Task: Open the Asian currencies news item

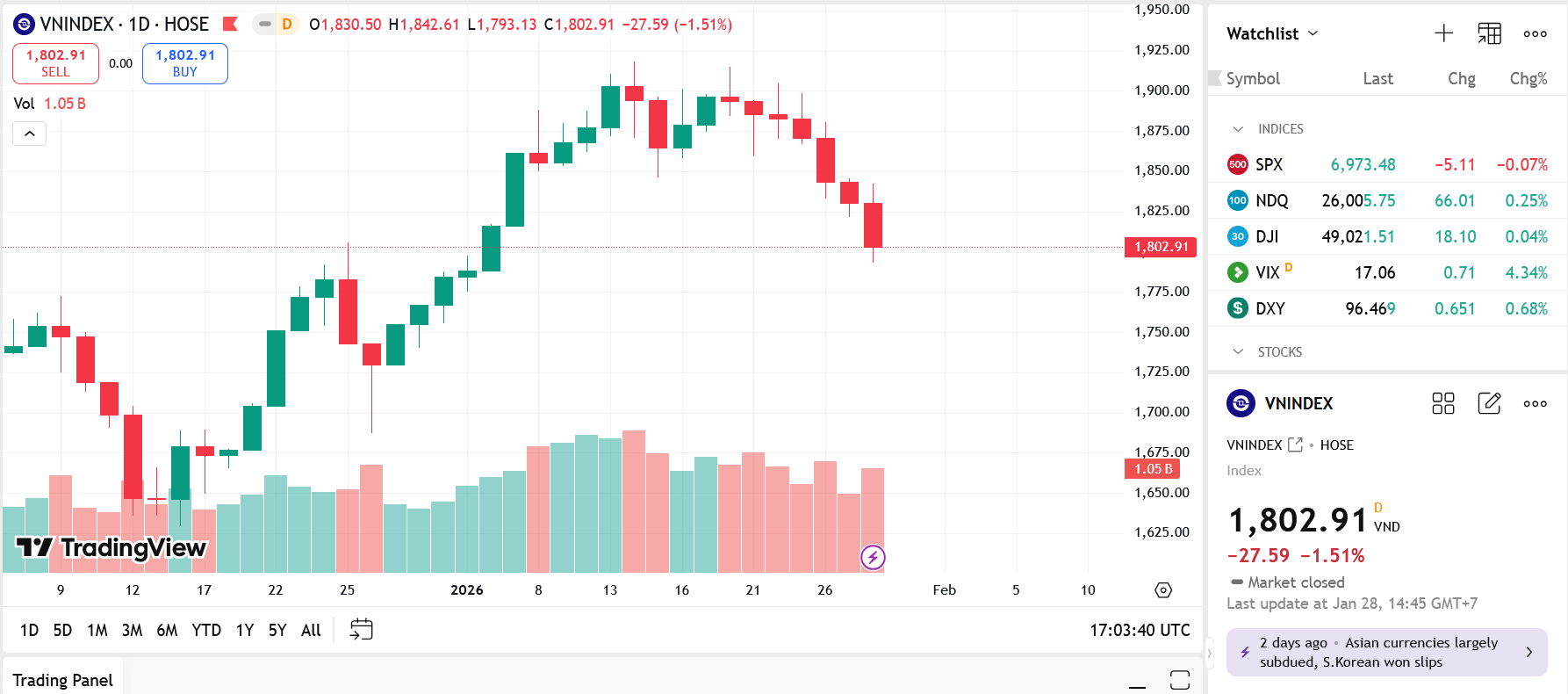Action: tap(1386, 652)
